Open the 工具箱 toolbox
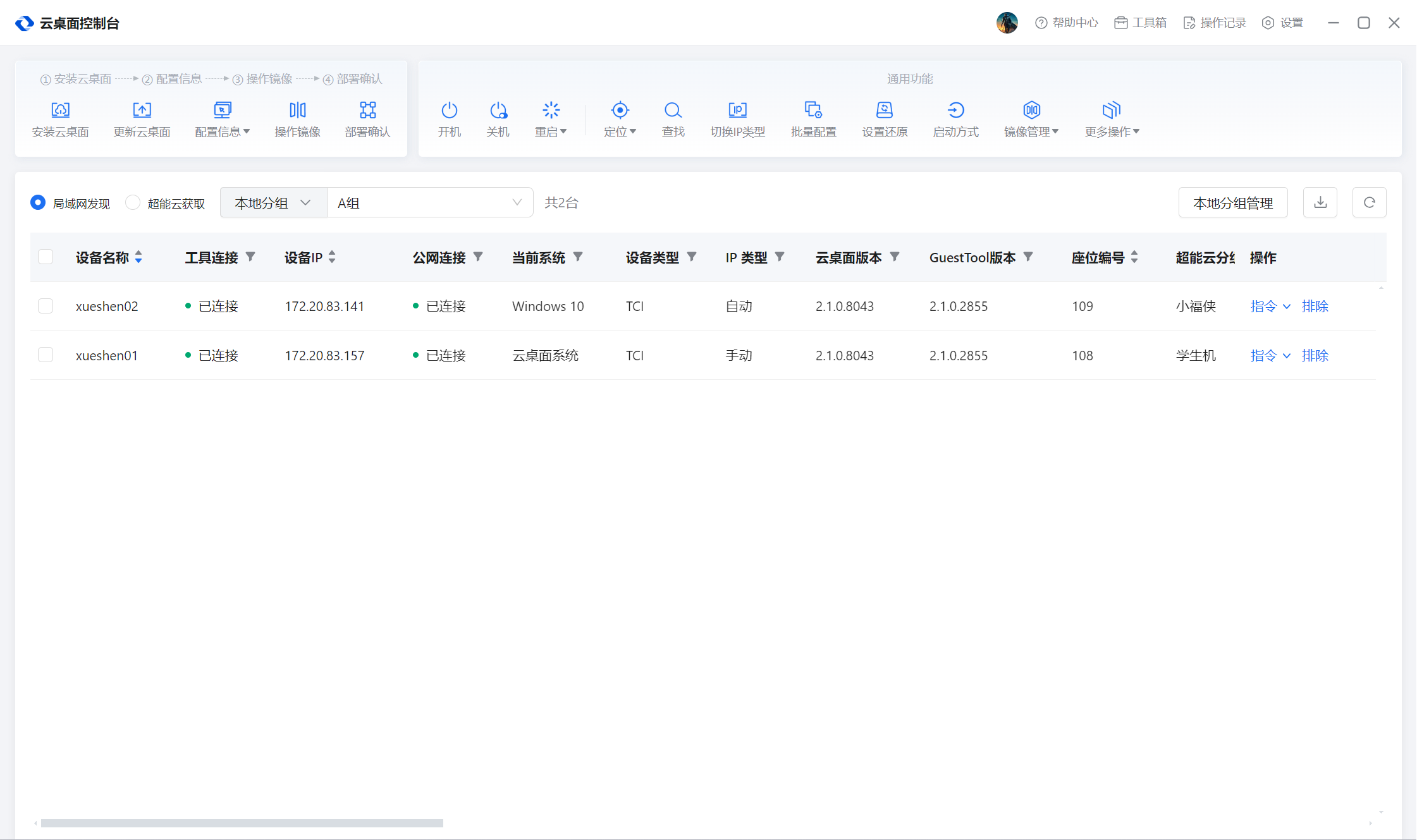The image size is (1417, 840). (x=1141, y=23)
